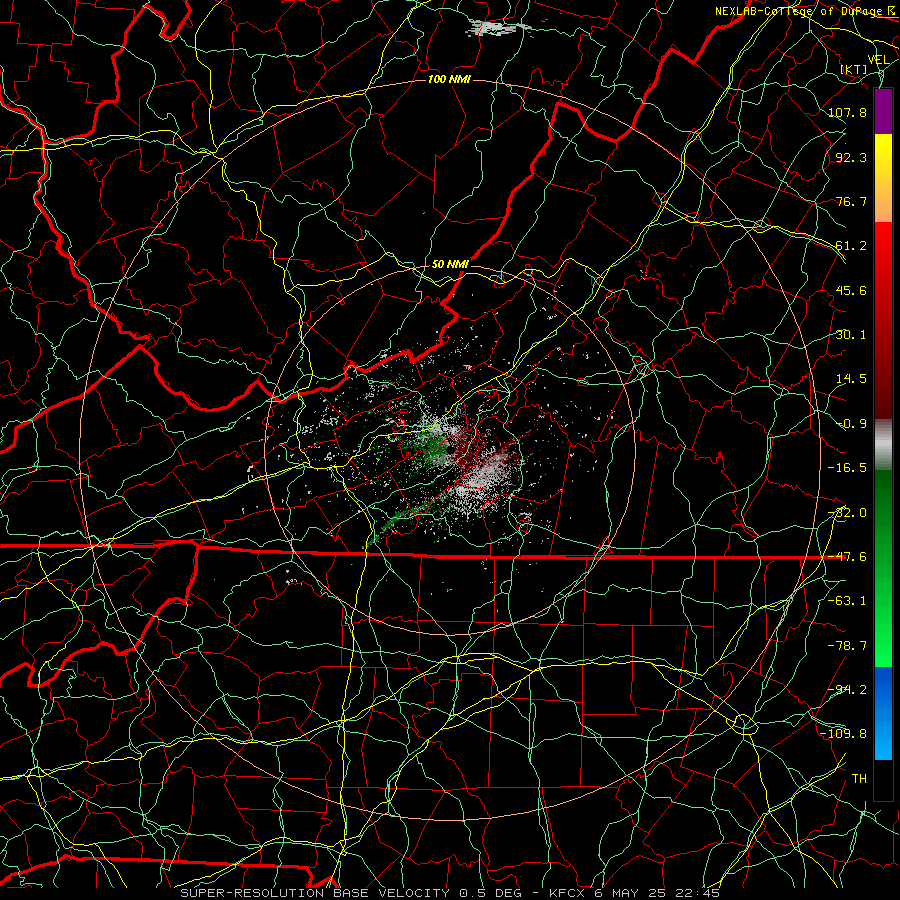Select the black TH segment of color bar

point(883,779)
